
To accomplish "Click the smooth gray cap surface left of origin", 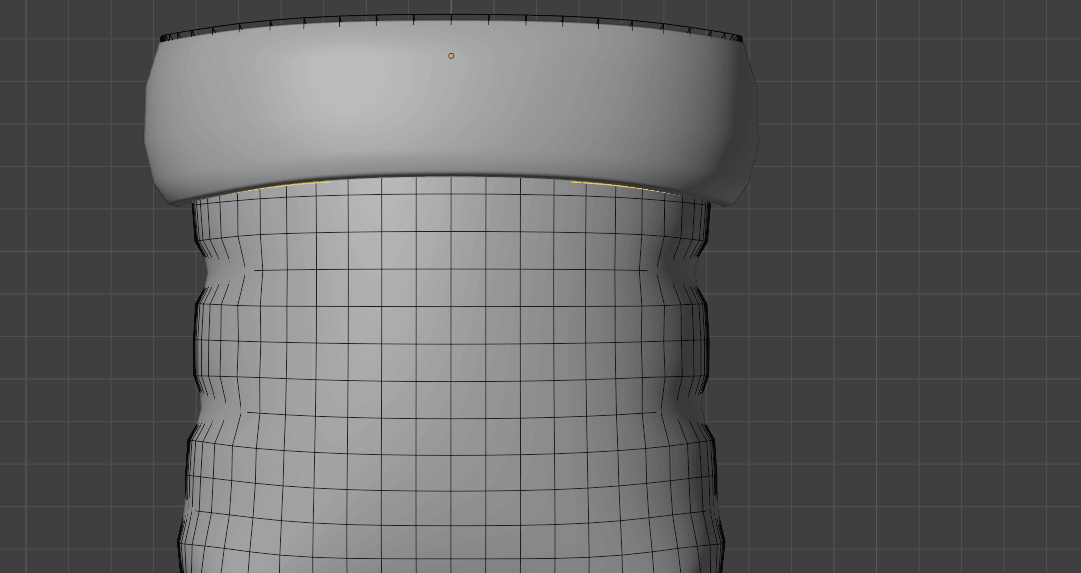I will (x=300, y=100).
